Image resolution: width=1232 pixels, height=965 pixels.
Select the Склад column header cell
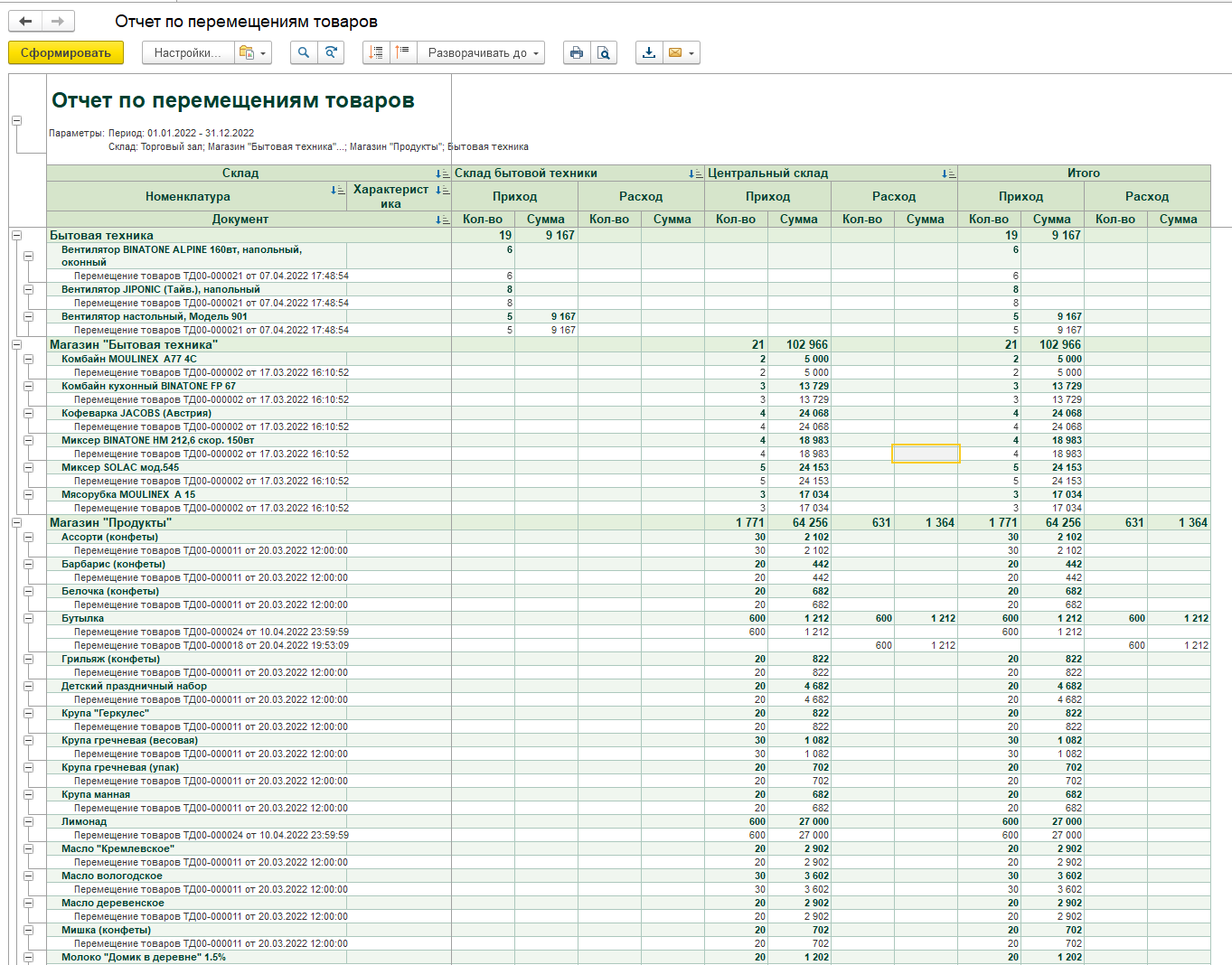249,173
